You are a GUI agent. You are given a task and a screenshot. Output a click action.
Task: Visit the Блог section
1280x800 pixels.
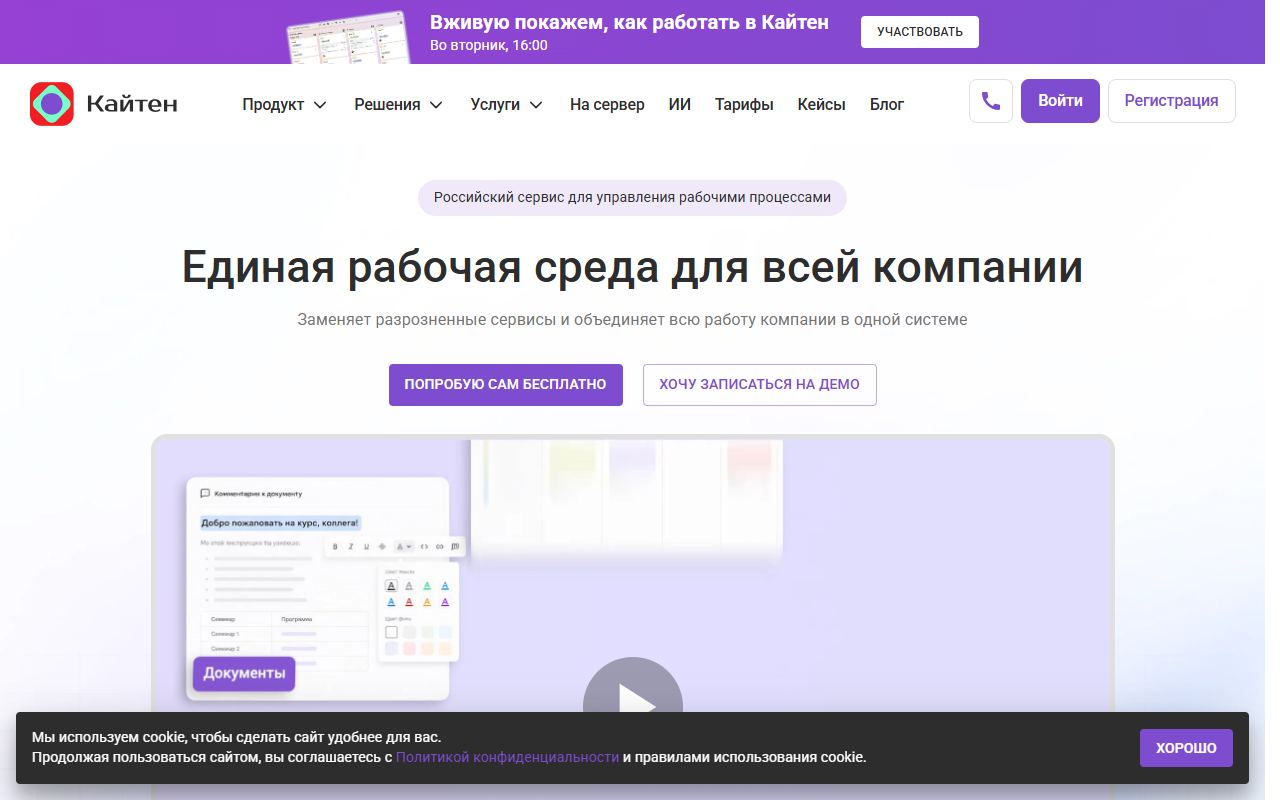coord(887,104)
